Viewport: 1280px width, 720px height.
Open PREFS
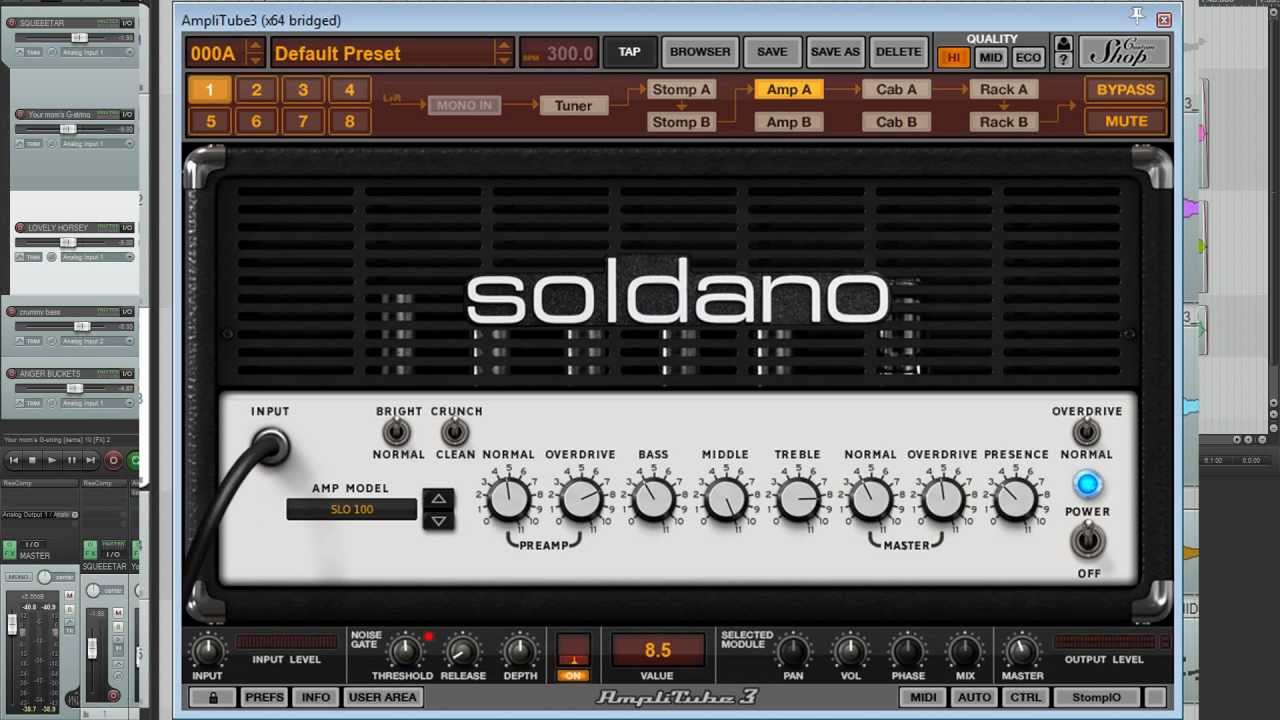click(264, 697)
